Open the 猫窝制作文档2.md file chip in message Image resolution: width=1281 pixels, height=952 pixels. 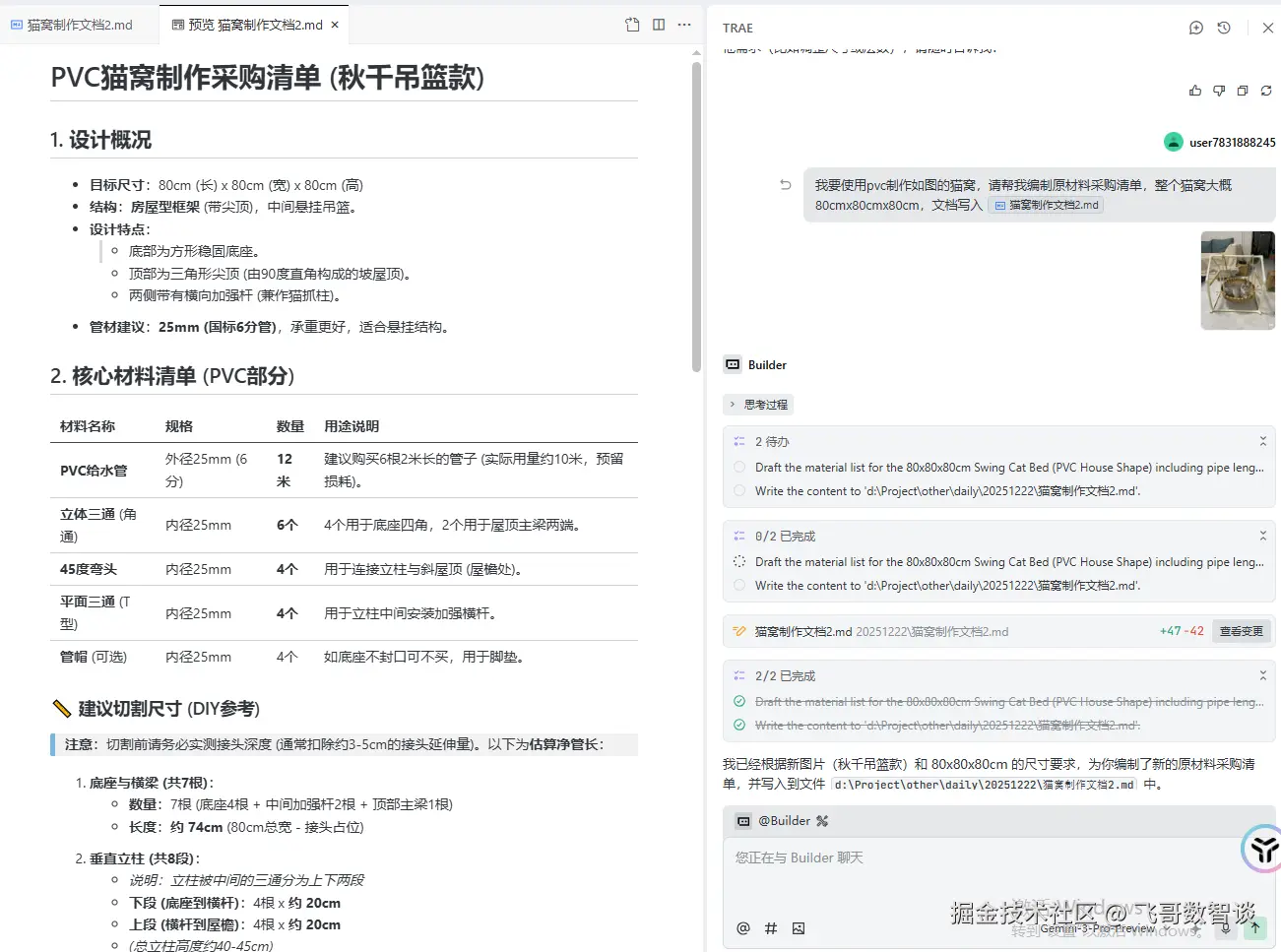1046,205
